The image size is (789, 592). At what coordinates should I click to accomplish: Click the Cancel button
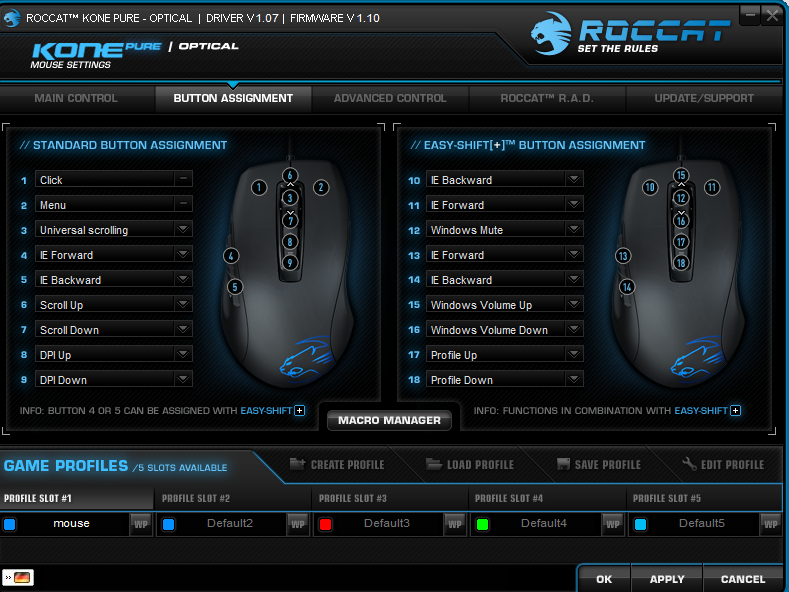(x=743, y=579)
